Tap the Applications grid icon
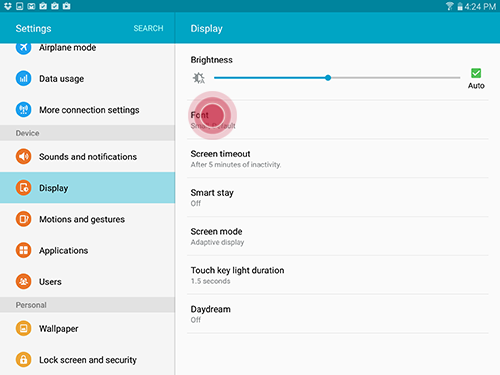This screenshot has height=375, width=500. 23,250
